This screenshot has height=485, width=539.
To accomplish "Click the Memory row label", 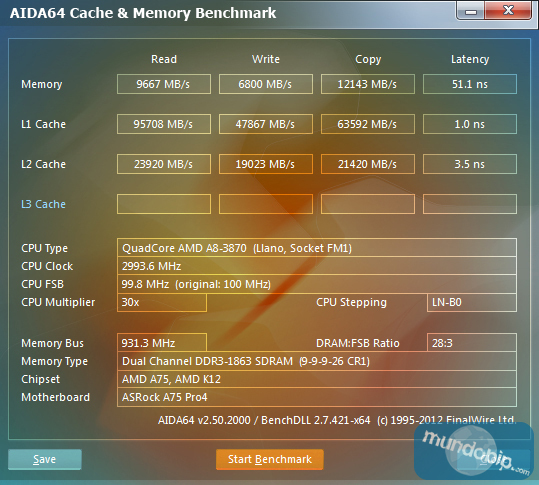I will (42, 85).
